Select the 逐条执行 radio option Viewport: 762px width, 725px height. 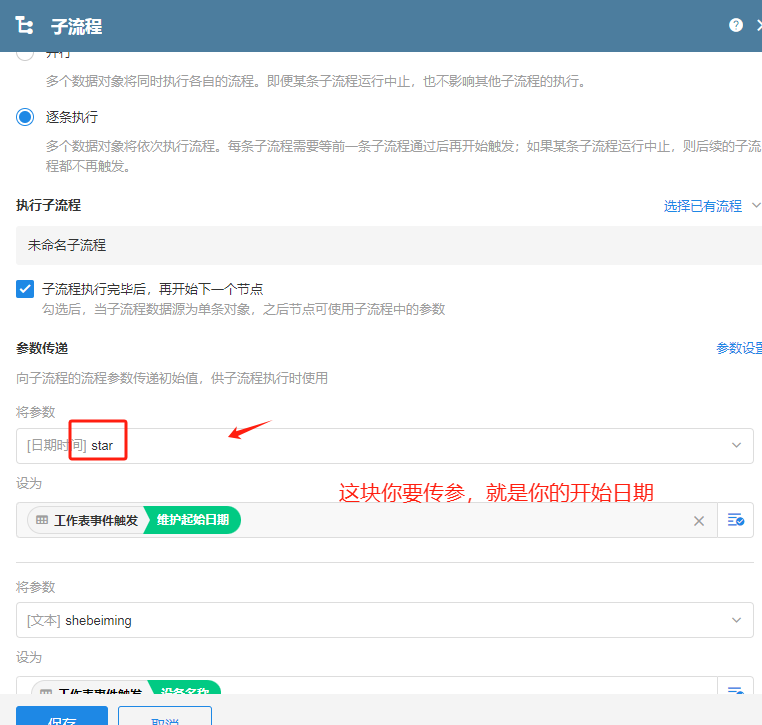[26, 117]
